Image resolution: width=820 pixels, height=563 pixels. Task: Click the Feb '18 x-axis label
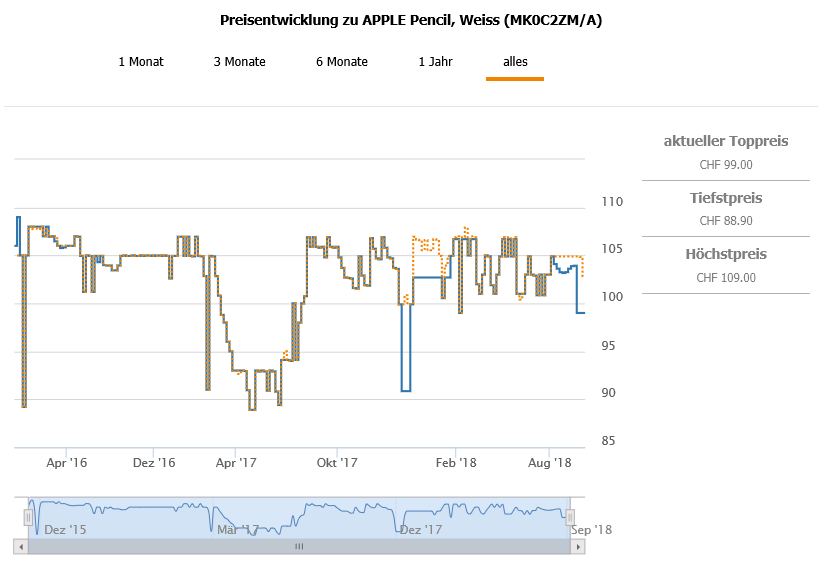[455, 463]
